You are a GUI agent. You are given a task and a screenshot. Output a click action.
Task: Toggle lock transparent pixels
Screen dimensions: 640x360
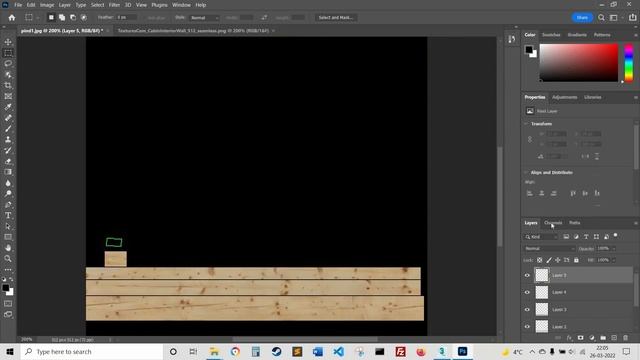click(x=540, y=260)
